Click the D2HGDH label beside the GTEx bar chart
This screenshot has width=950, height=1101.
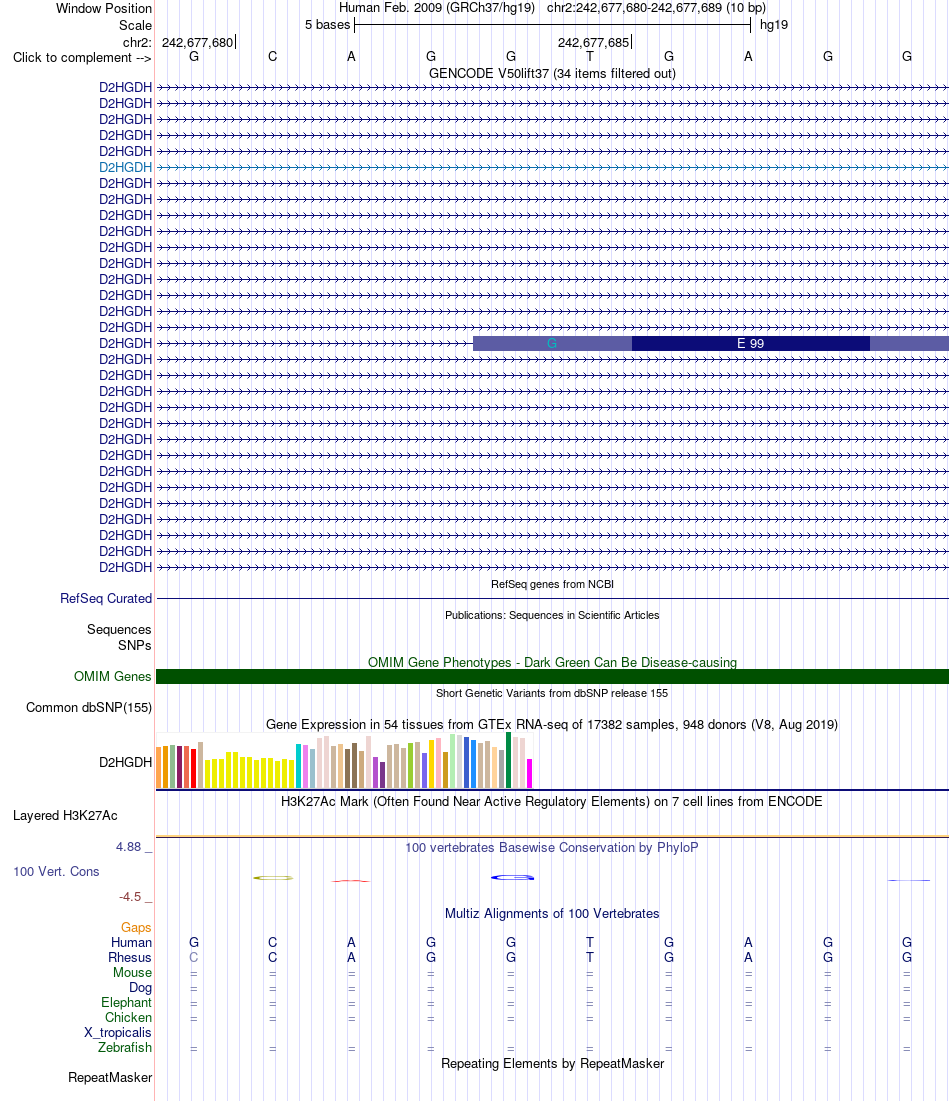125,762
